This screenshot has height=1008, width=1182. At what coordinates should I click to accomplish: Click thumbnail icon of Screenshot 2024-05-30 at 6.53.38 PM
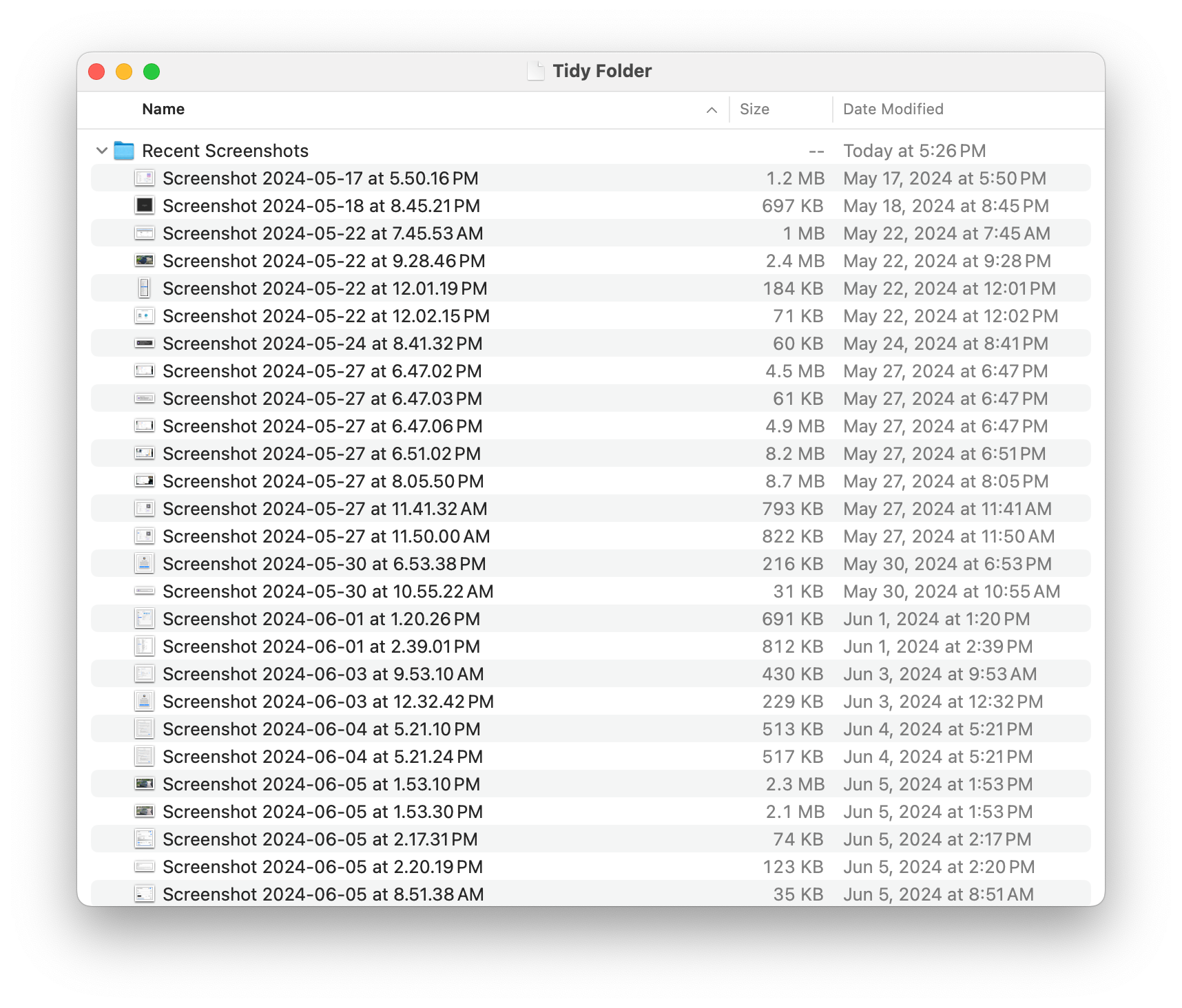click(x=145, y=564)
